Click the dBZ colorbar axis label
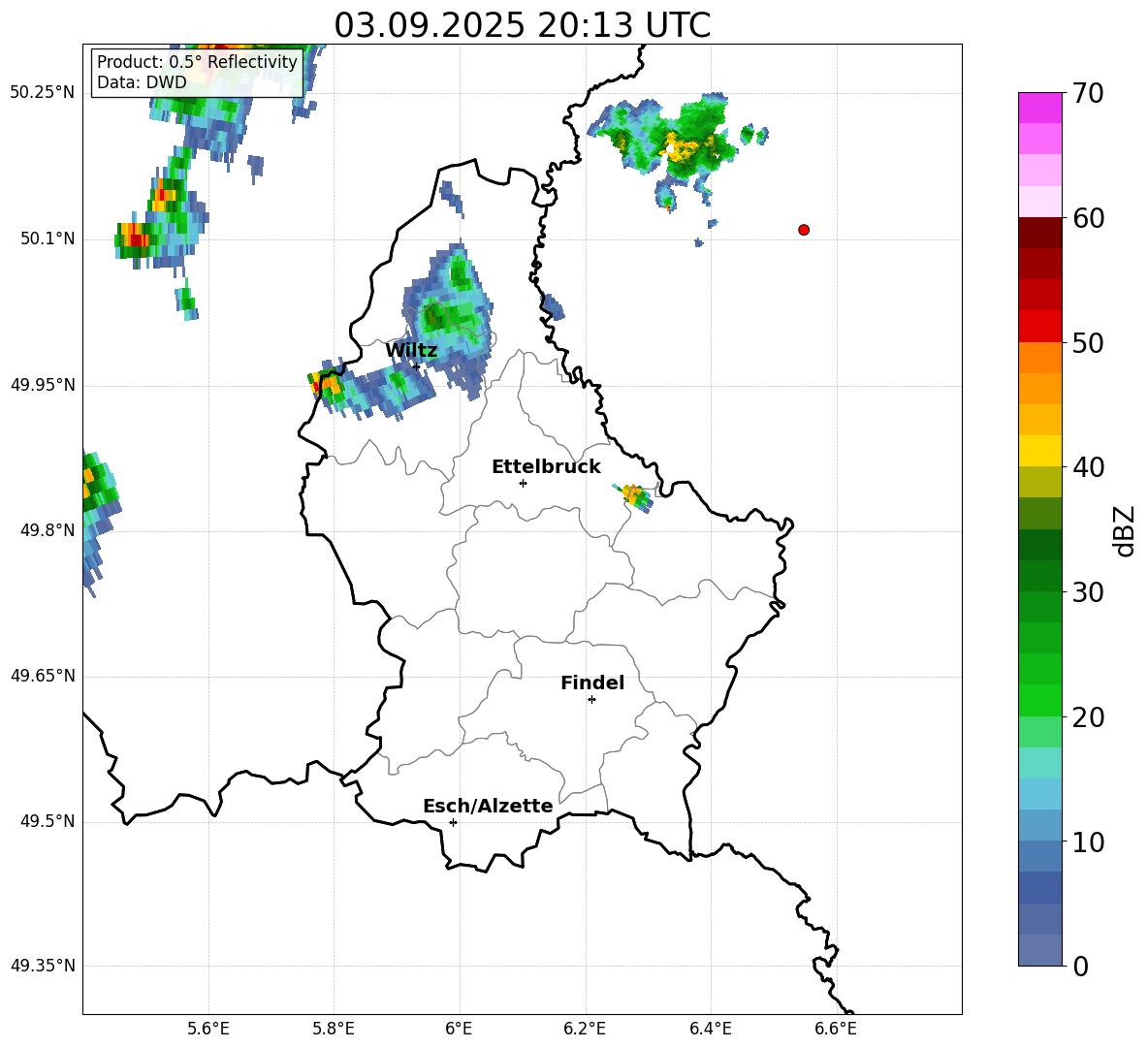The width and height of the screenshot is (1148, 1048). click(x=1126, y=530)
